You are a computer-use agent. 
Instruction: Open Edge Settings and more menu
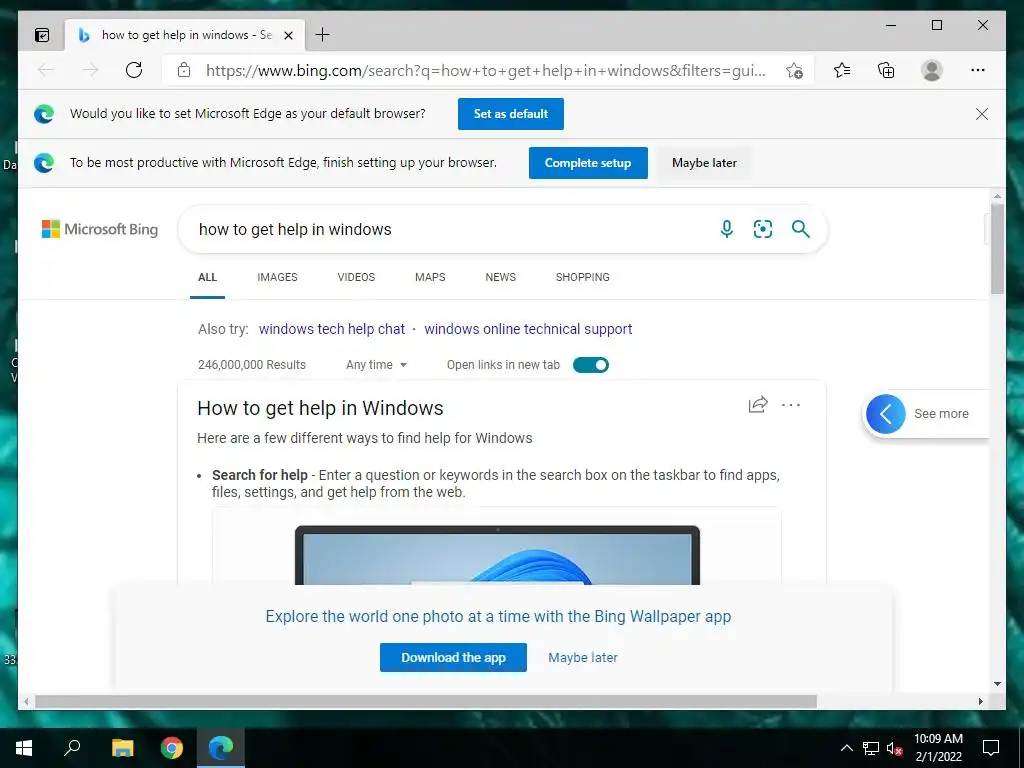point(978,70)
